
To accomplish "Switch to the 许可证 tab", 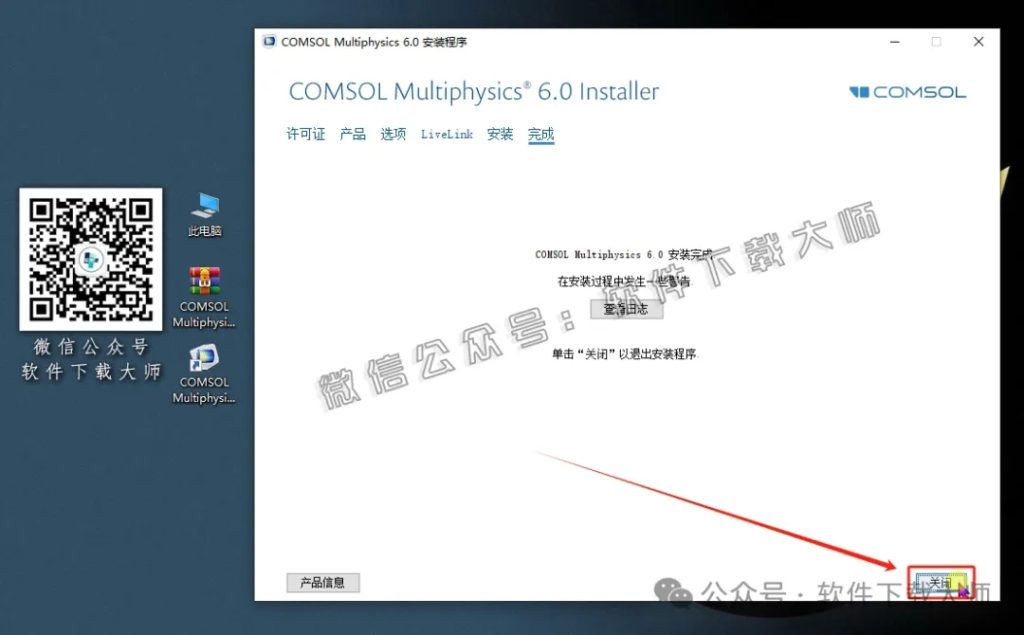I will click(305, 134).
